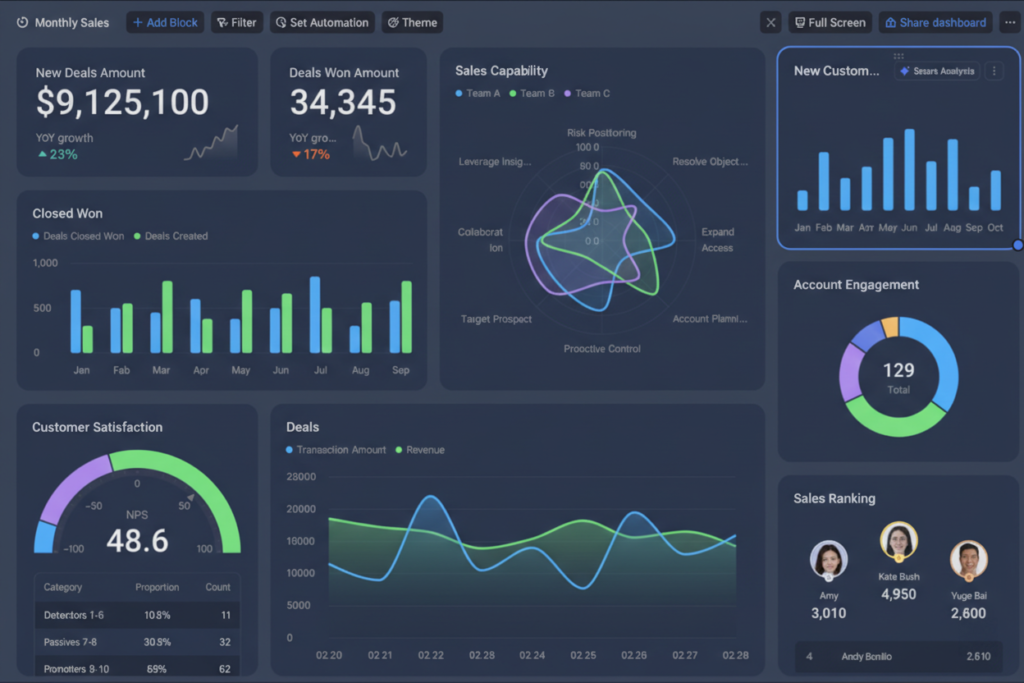Grab the drag handle atop New Customers card
This screenshot has height=683, width=1024.
click(x=899, y=56)
